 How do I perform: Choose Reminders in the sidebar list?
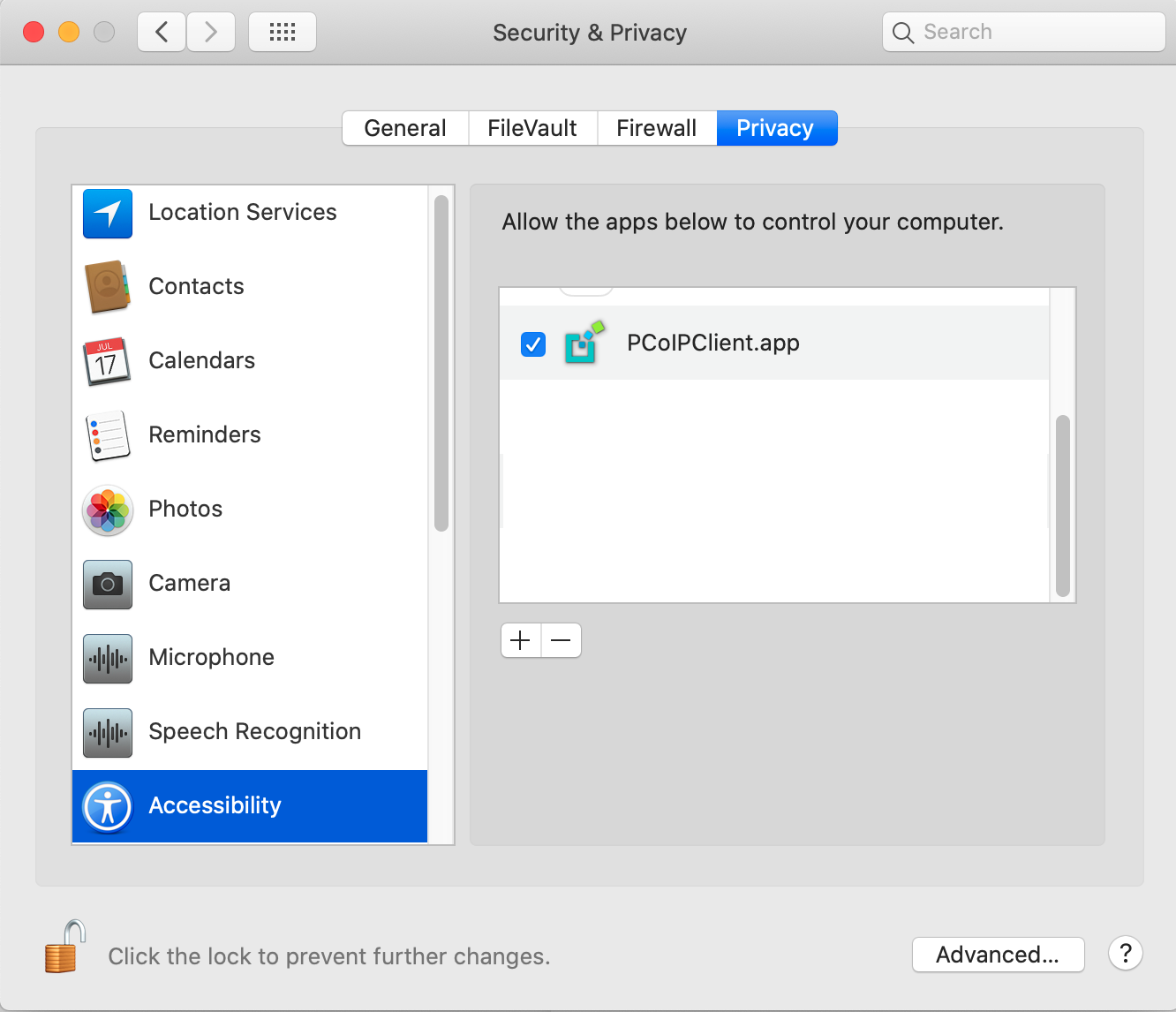point(250,435)
